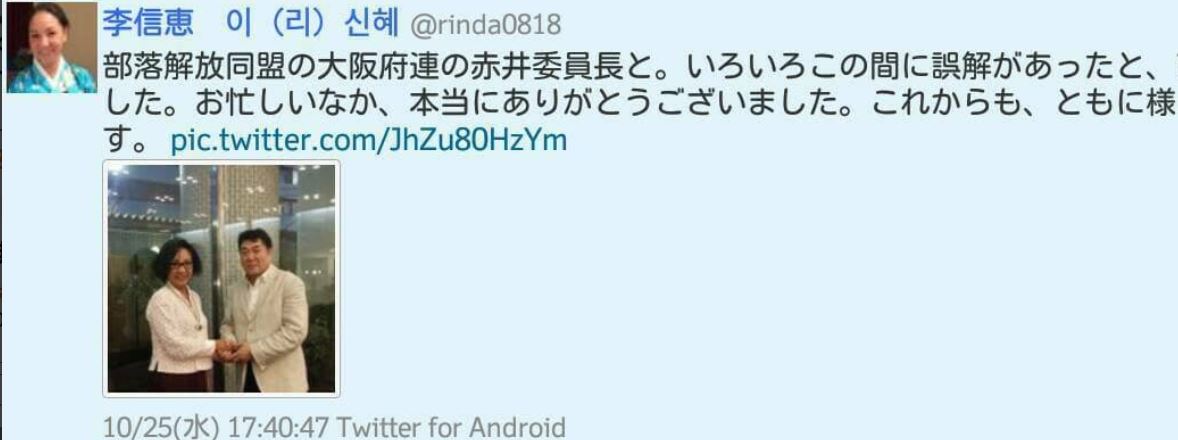Click the 10/25(水) 17:40:47 timestamp
The height and width of the screenshot is (440, 1178).
pos(216,427)
